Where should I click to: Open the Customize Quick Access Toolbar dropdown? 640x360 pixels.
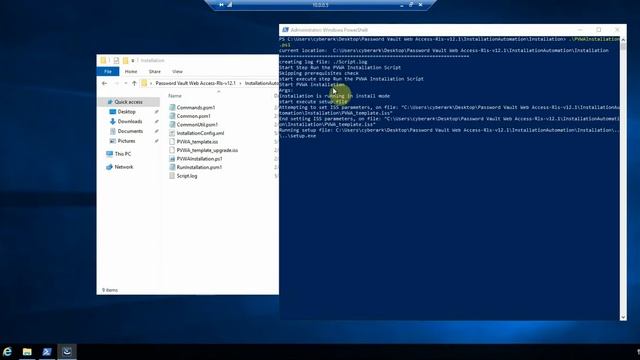133,61
